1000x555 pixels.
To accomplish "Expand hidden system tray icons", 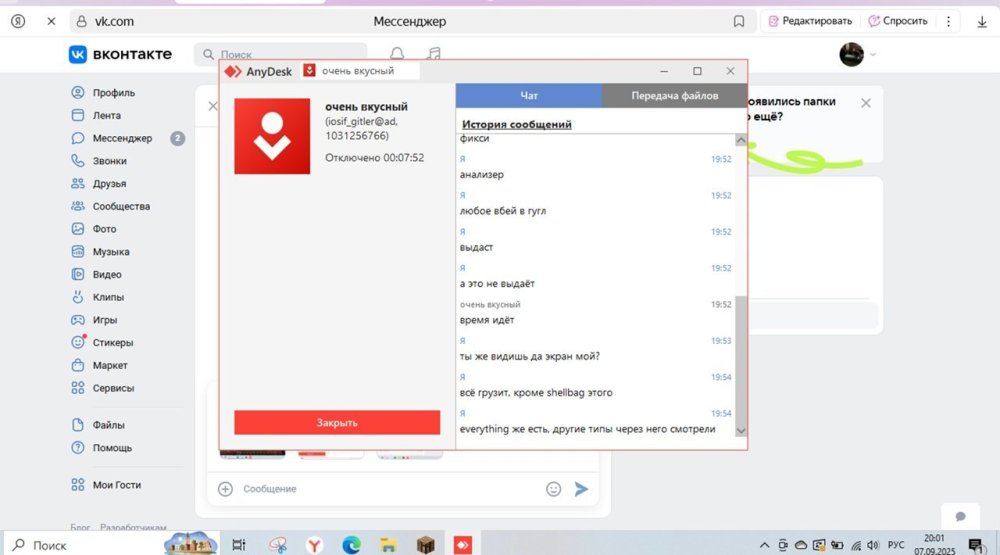I will click(x=764, y=545).
